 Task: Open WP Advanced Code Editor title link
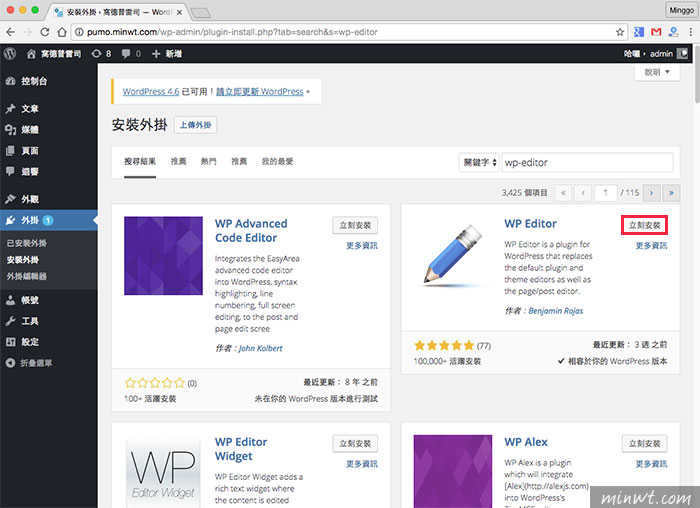tap(251, 231)
